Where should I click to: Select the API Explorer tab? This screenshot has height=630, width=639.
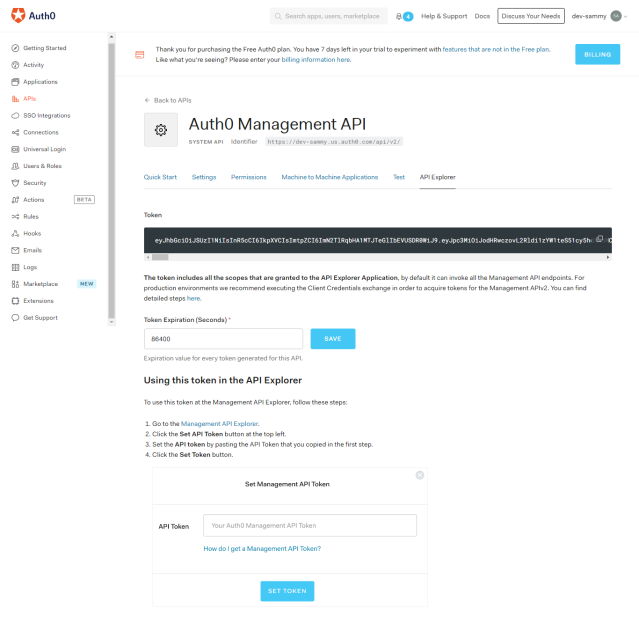coord(438,177)
